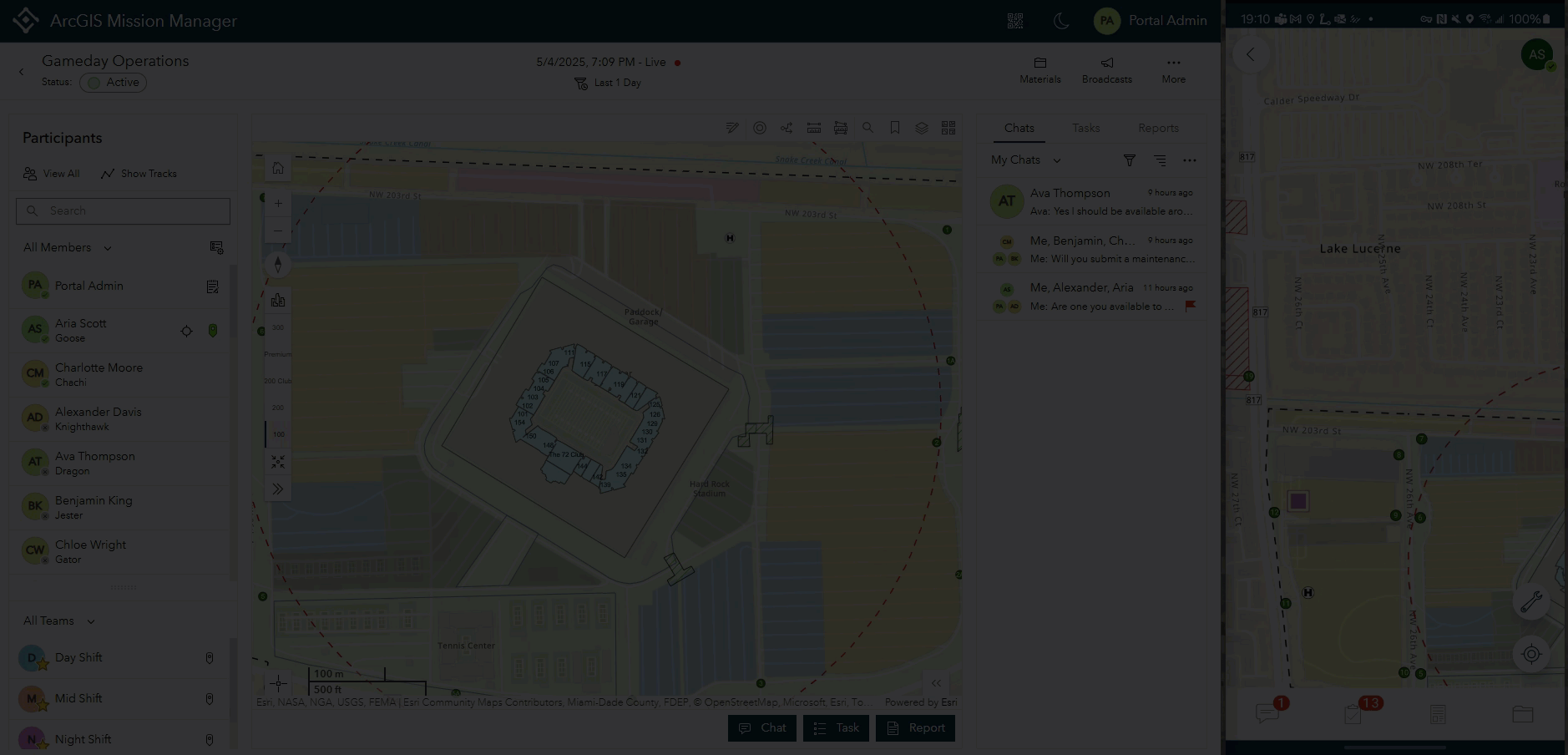Toggle Day Shift team location pin

click(210, 658)
